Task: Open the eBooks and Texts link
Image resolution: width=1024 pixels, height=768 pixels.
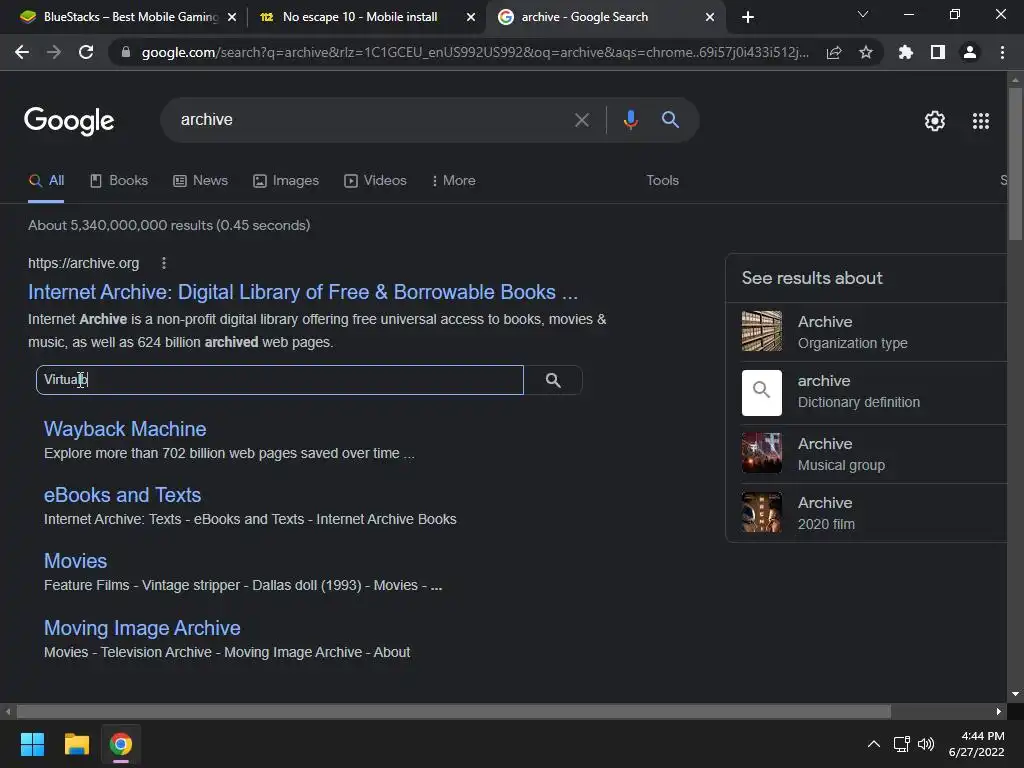Action: (x=122, y=495)
